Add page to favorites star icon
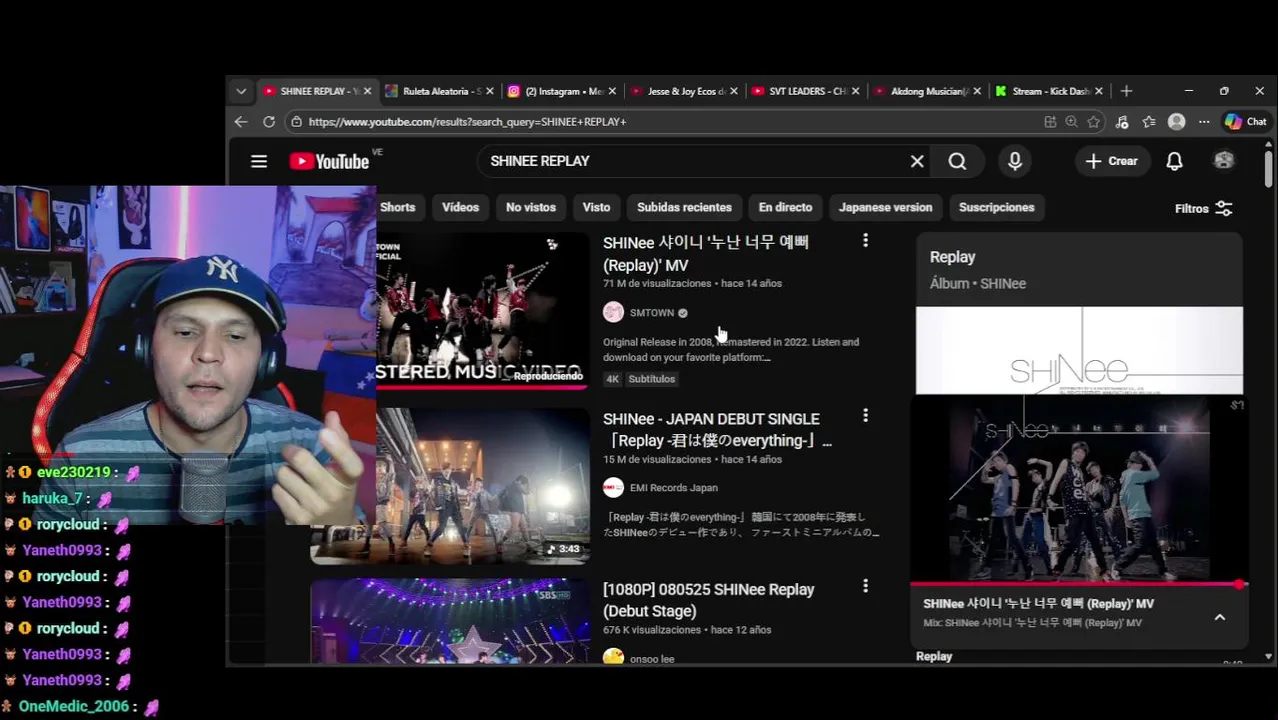The width and height of the screenshot is (1278, 720). pyautogui.click(x=1093, y=121)
